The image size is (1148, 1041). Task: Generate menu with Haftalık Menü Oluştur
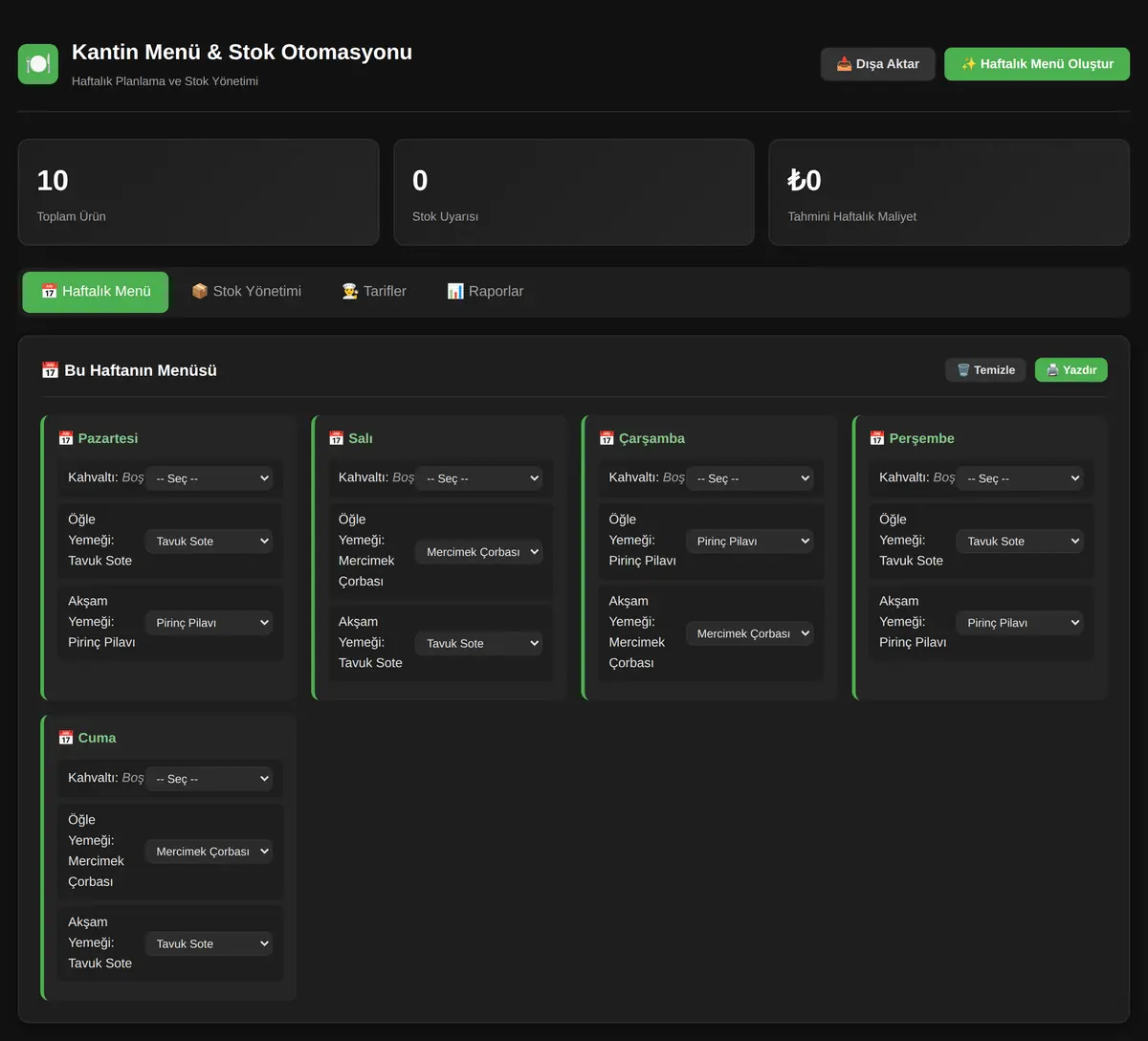pos(1037,64)
